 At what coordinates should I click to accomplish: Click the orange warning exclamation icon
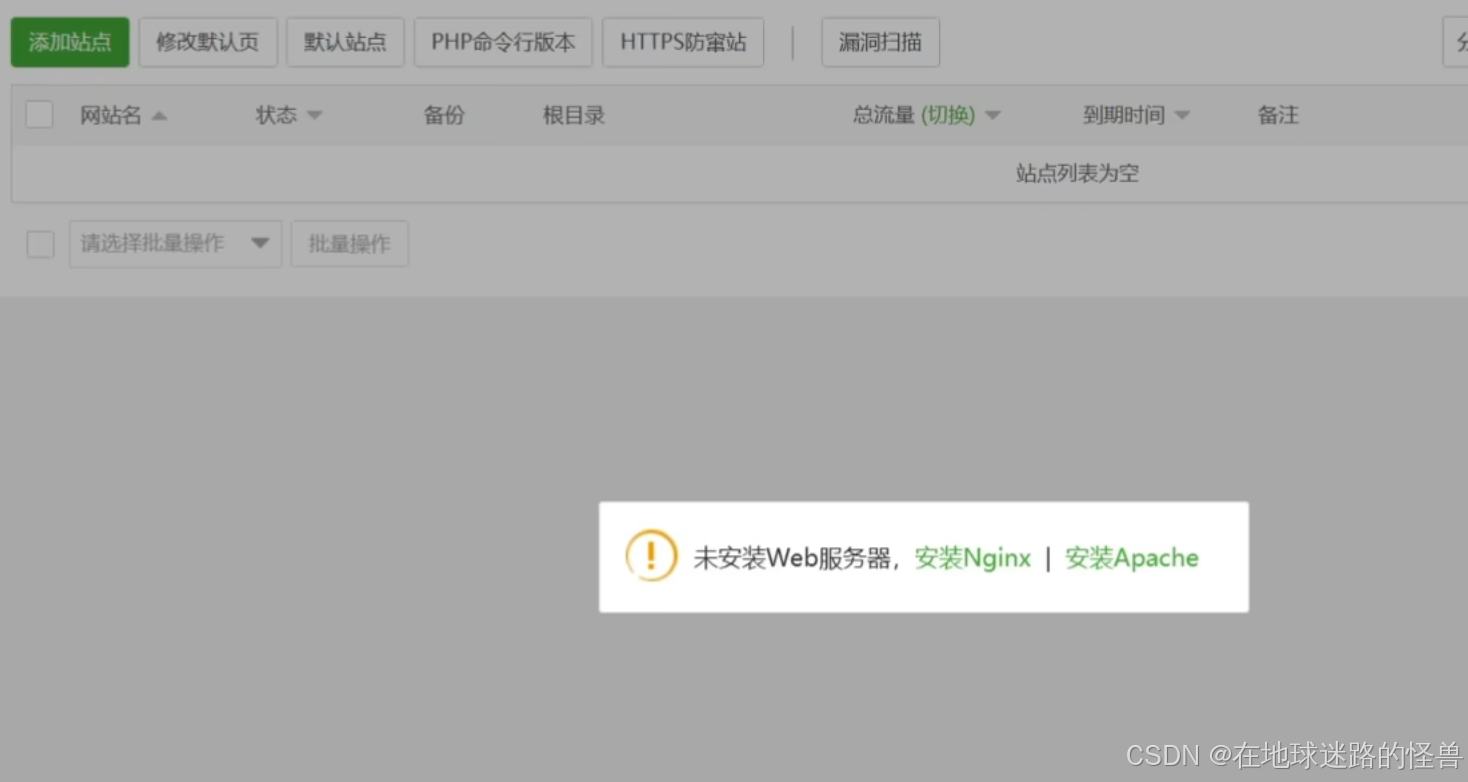pyautogui.click(x=651, y=555)
